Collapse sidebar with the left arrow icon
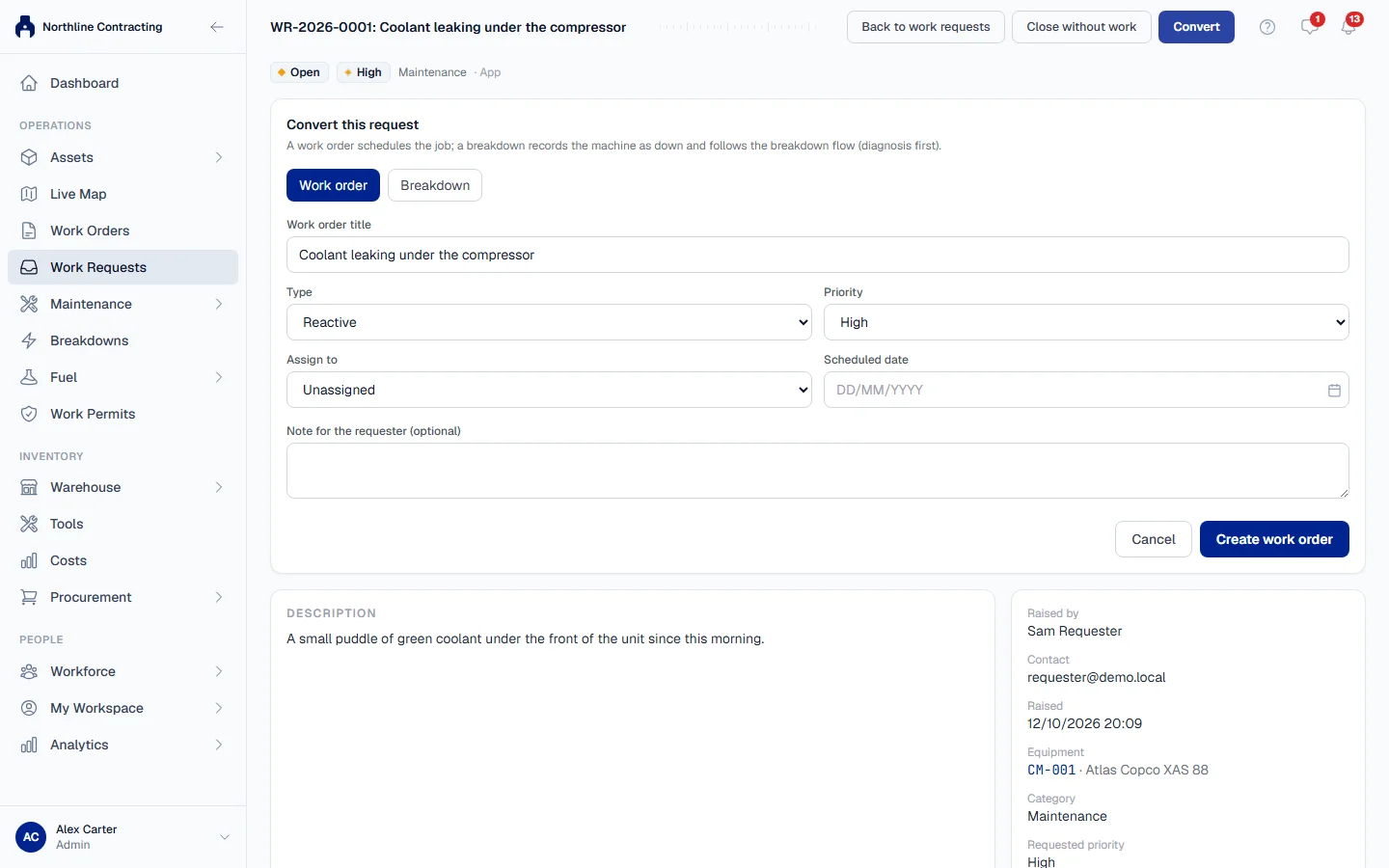This screenshot has height=868, width=1389. pyautogui.click(x=217, y=27)
